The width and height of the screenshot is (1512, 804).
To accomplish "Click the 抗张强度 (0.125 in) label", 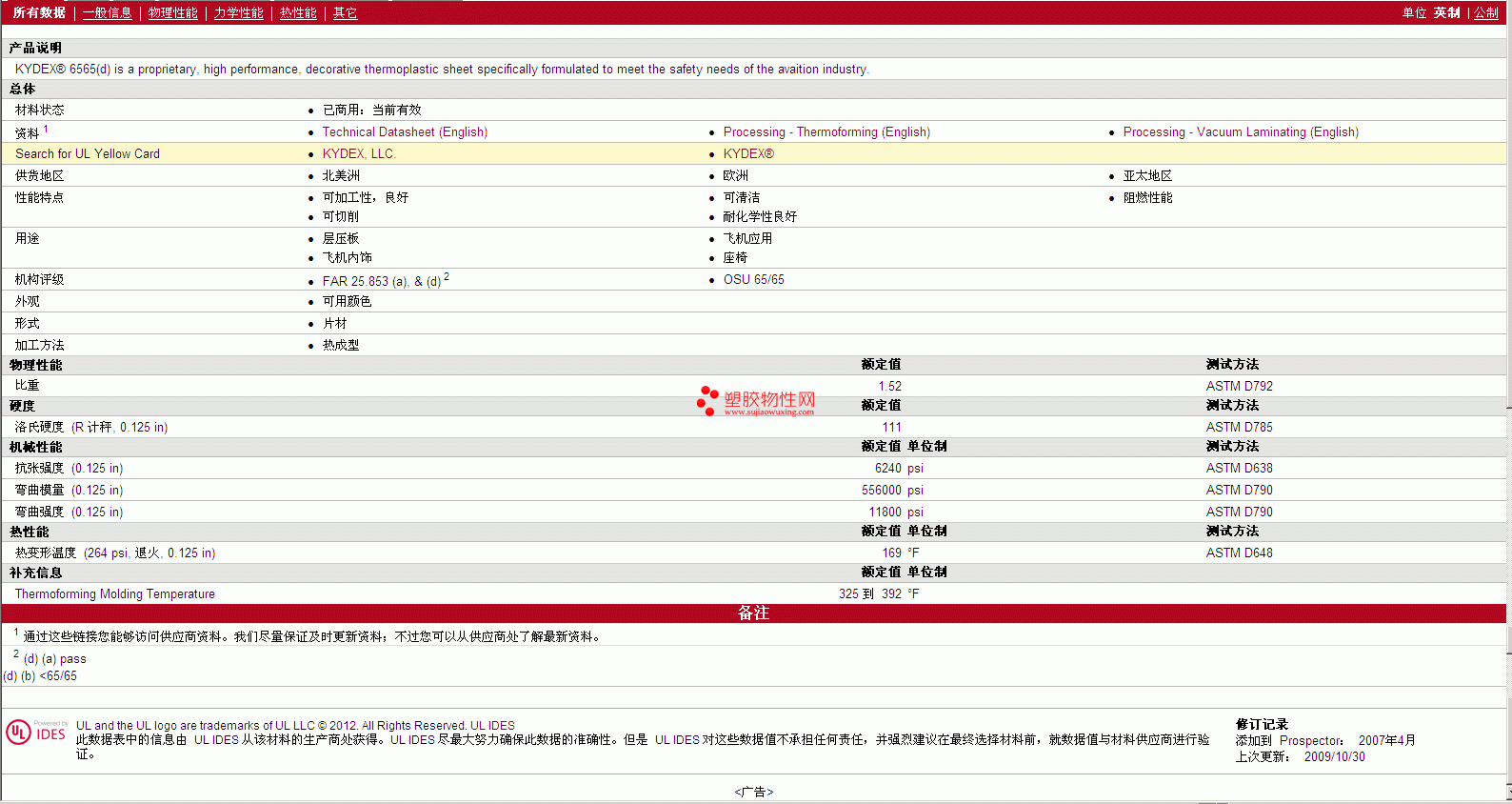I will coord(69,469).
